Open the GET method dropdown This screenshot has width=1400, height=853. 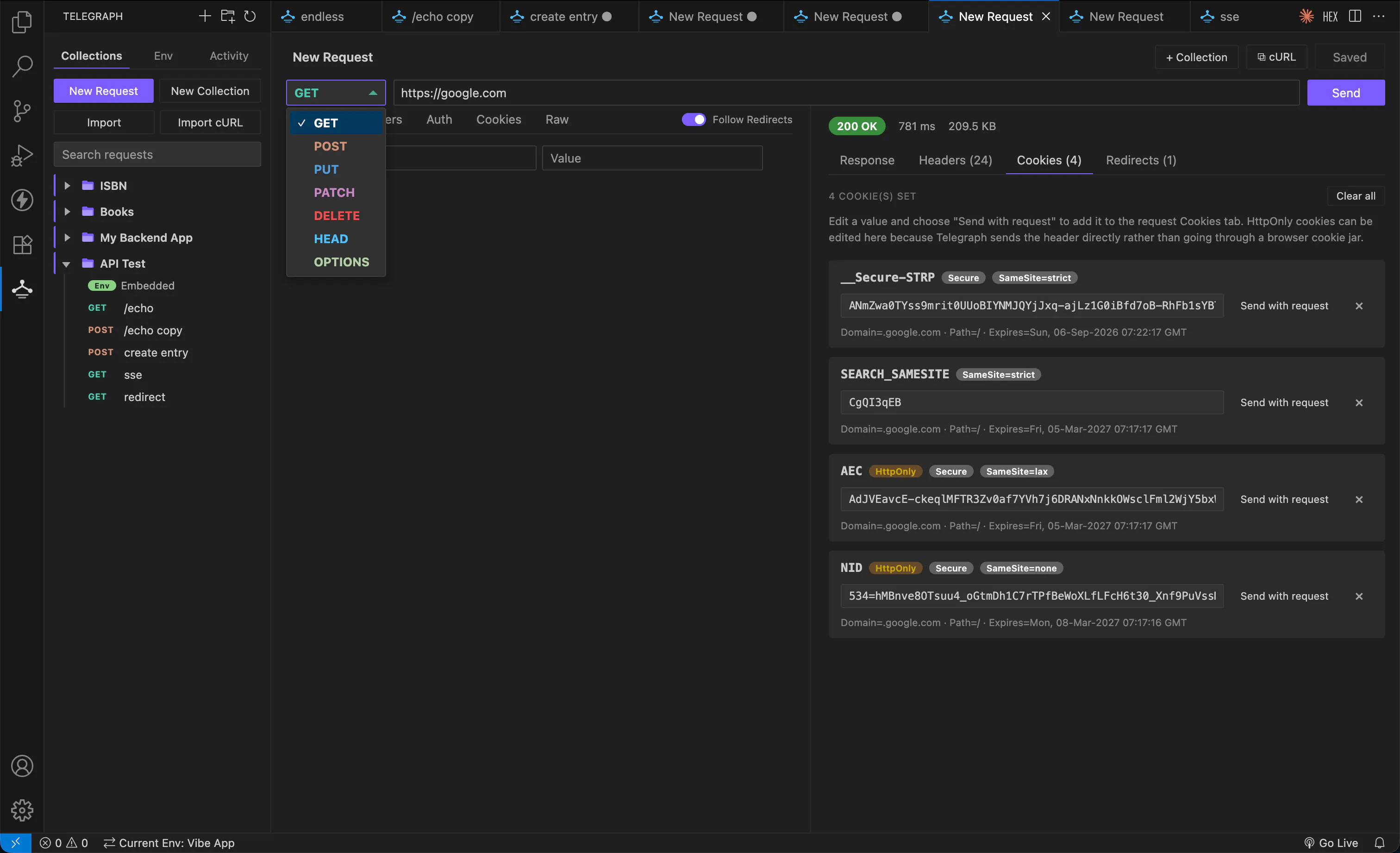click(335, 93)
